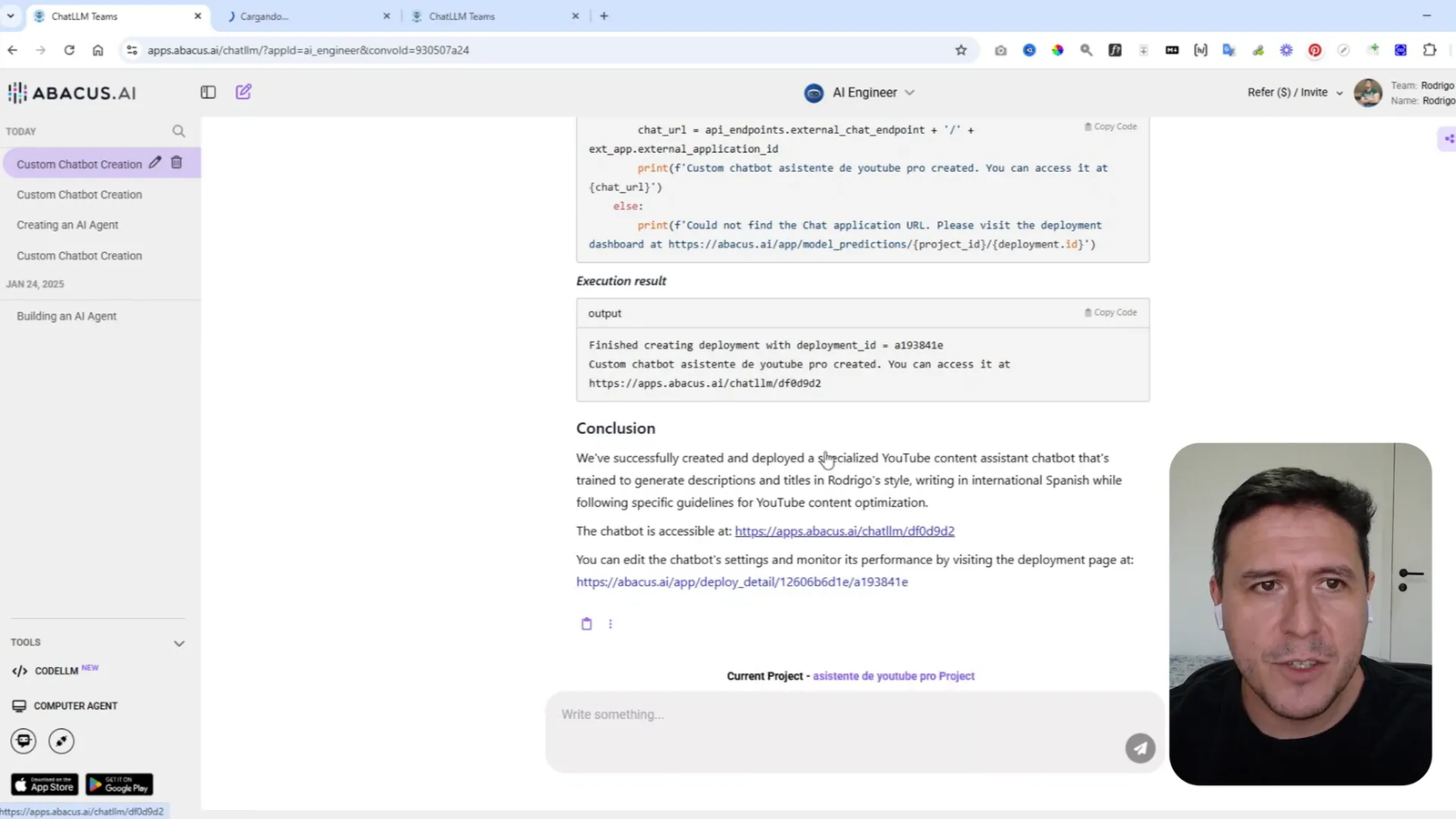This screenshot has width=1456, height=819.
Task: Send message with the paper plane button
Action: point(1139,747)
